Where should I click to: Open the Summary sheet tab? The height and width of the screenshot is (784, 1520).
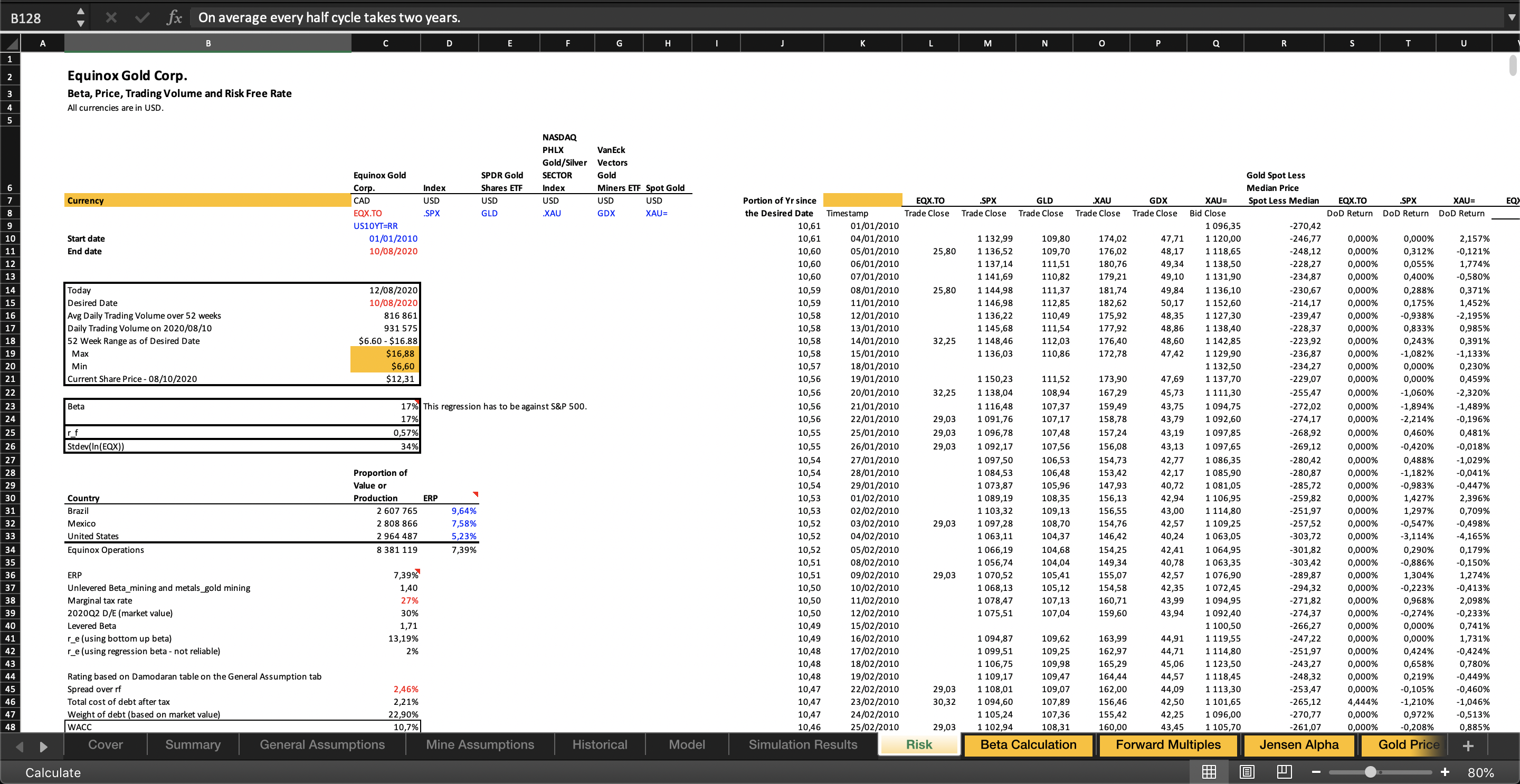[193, 744]
